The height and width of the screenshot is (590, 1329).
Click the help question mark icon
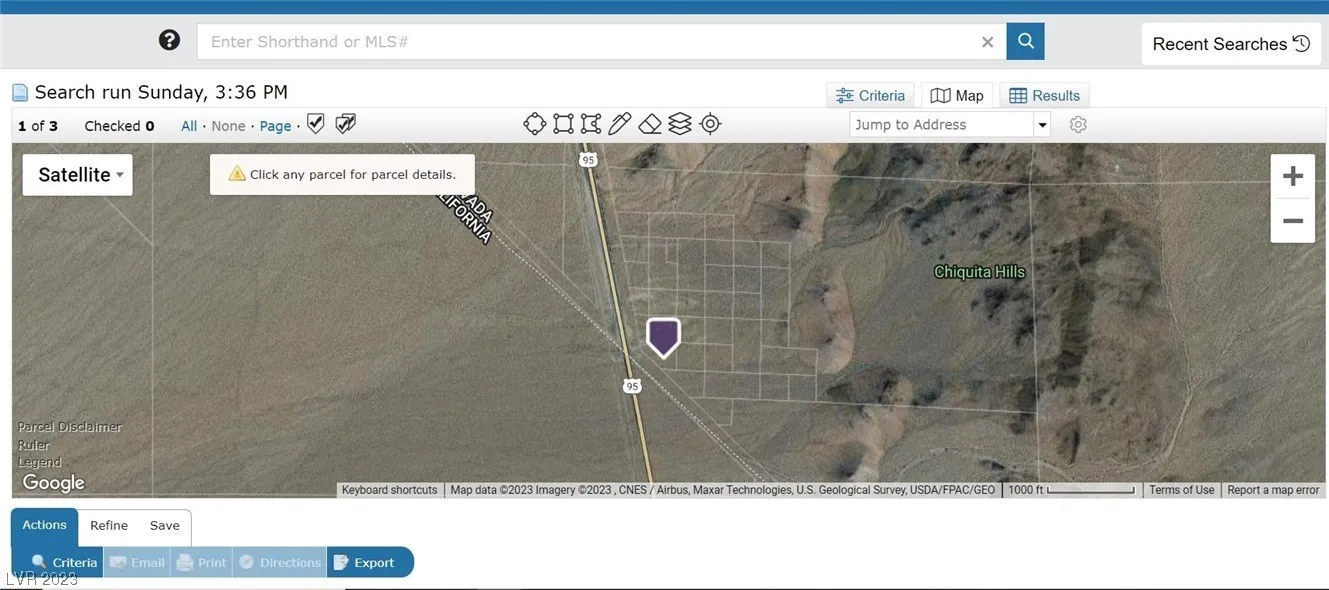(170, 40)
